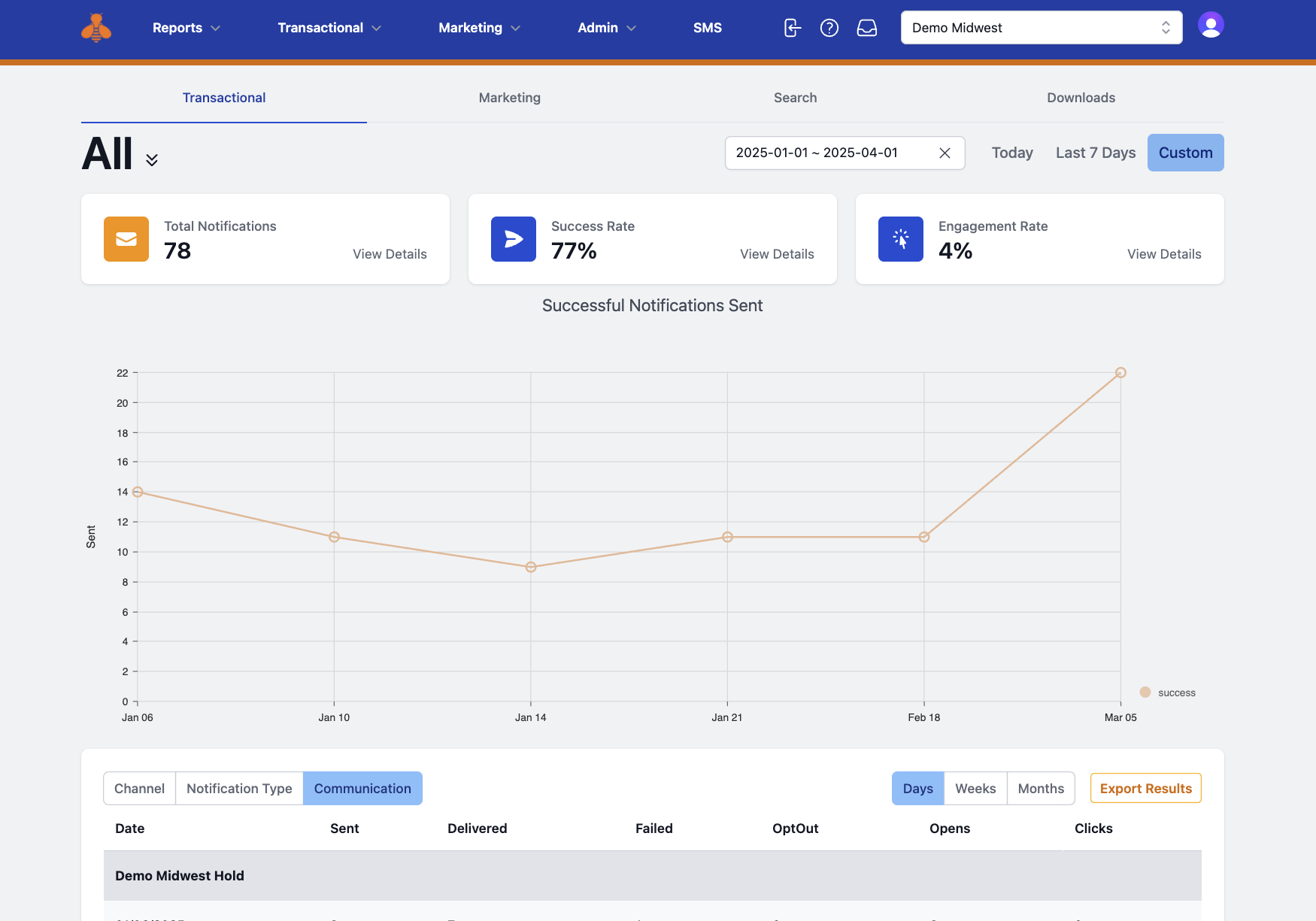This screenshot has width=1316, height=921.
Task: Select the Days grouping option
Action: tap(917, 788)
